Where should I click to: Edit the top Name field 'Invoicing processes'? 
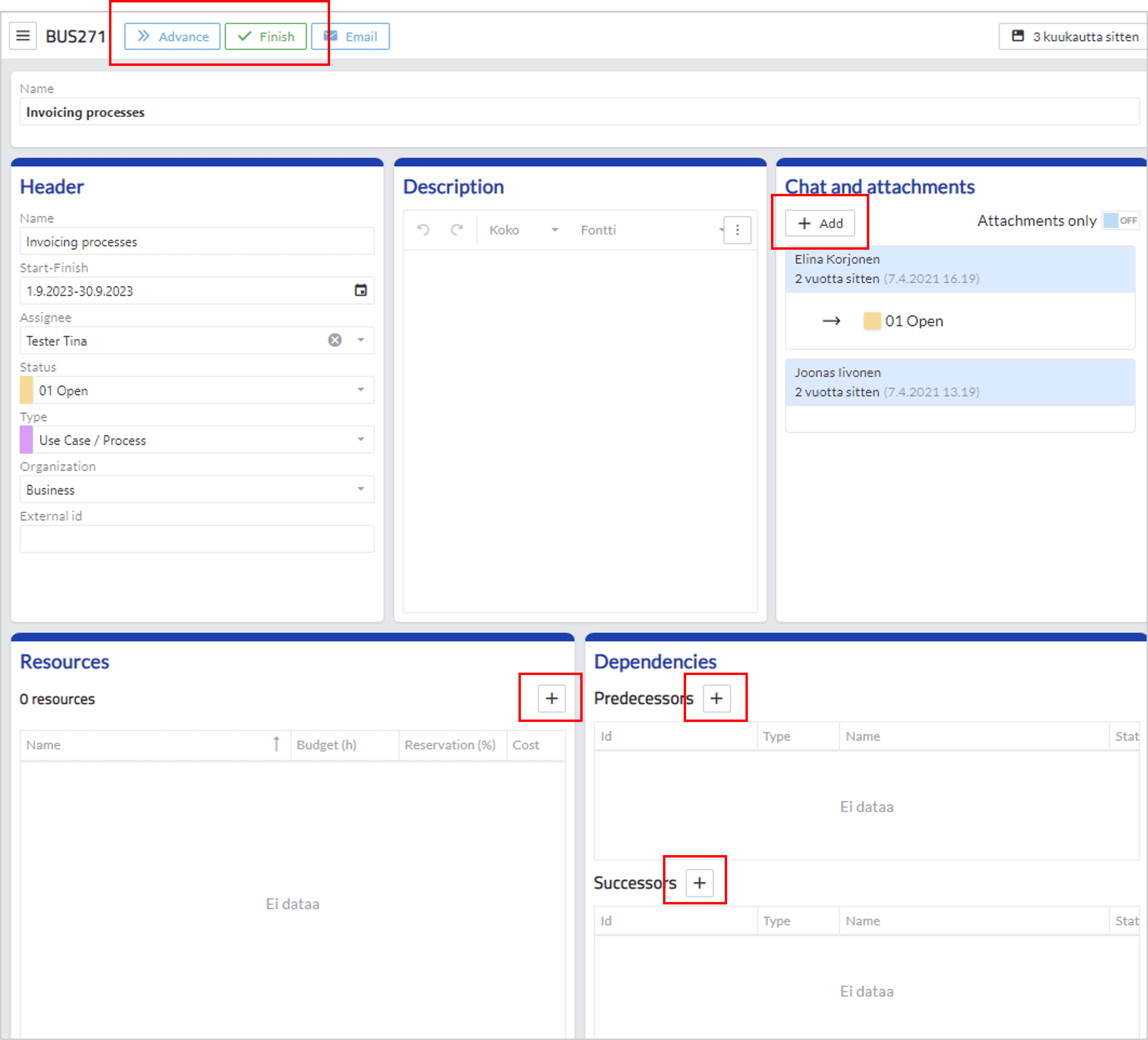pyautogui.click(x=579, y=112)
